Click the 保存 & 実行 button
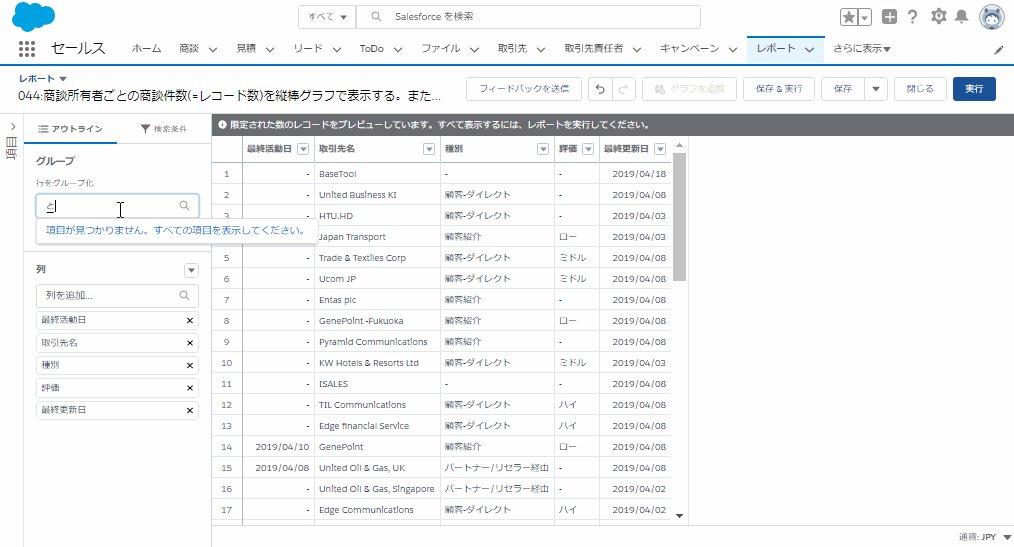Viewport: 1014px width, 547px height. point(779,89)
